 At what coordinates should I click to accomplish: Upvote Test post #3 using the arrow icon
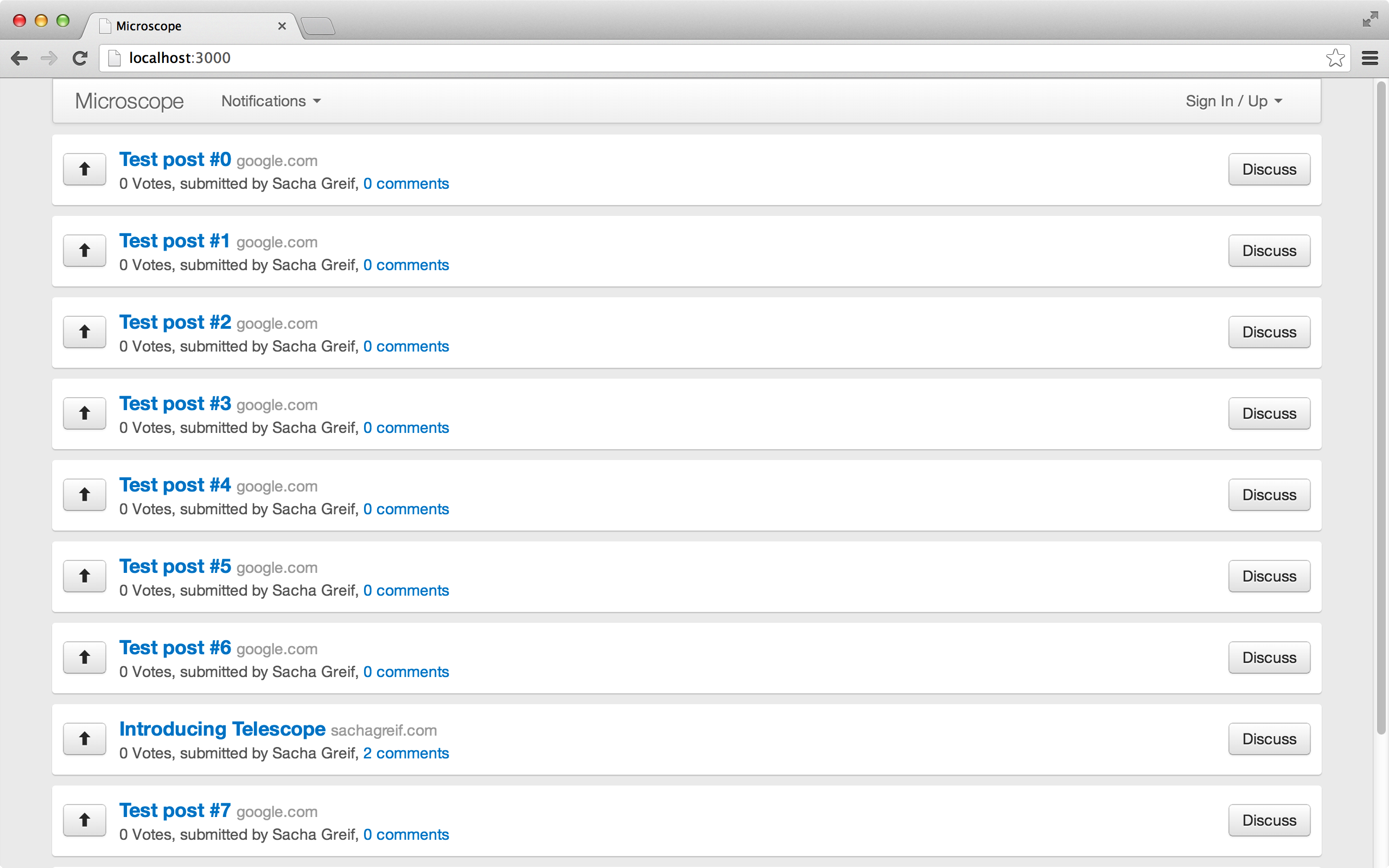coord(85,413)
